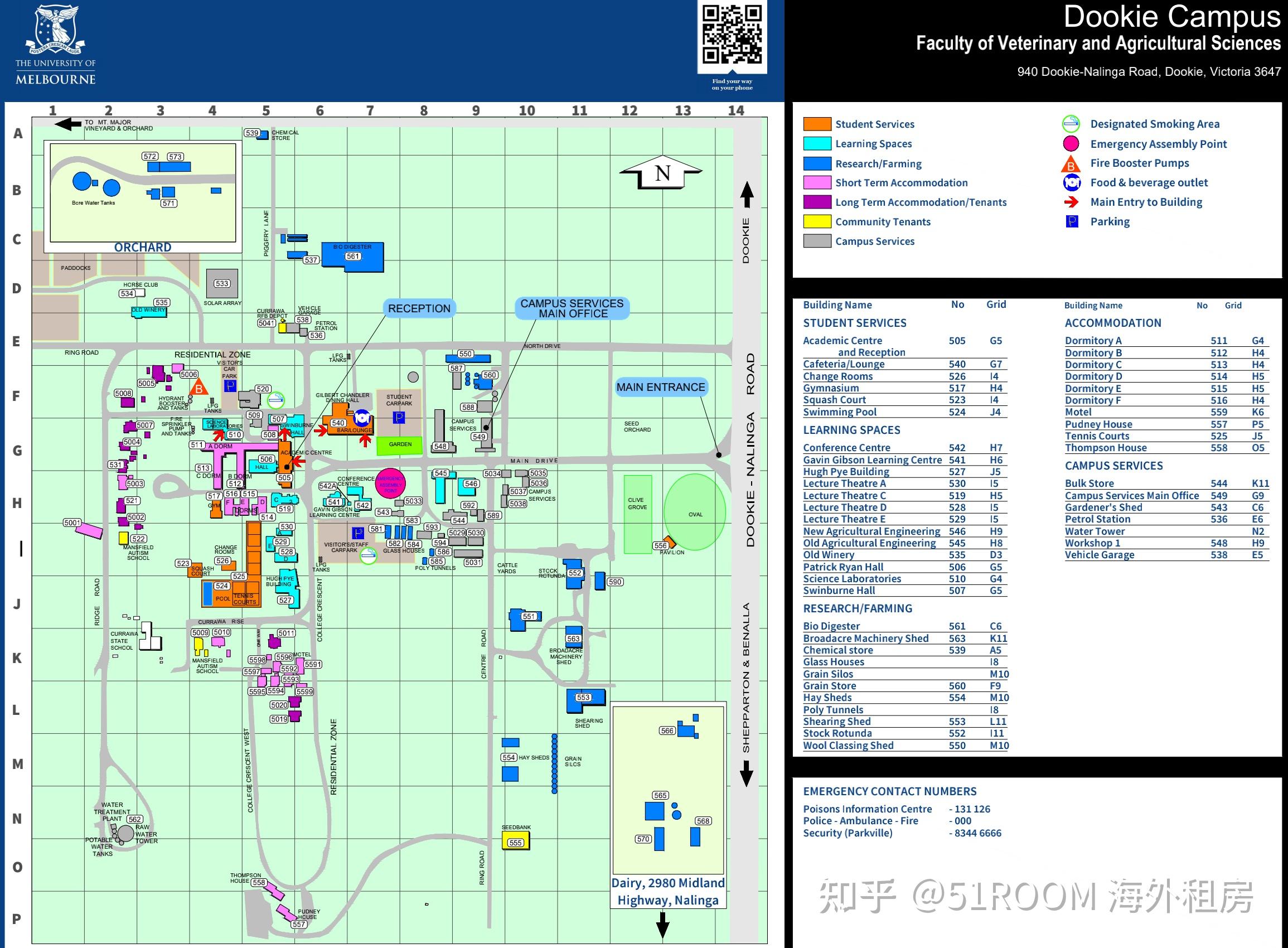Click the Campus Services Main Office callout
This screenshot has width=1288, height=948.
pyautogui.click(x=572, y=308)
